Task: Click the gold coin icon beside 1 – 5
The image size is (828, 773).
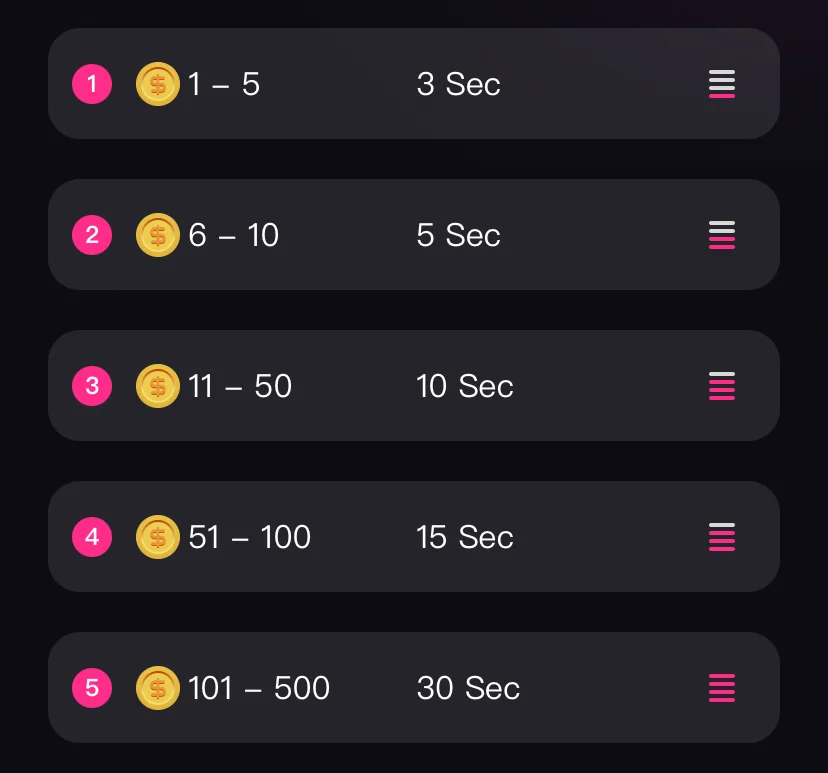Action: tap(157, 84)
